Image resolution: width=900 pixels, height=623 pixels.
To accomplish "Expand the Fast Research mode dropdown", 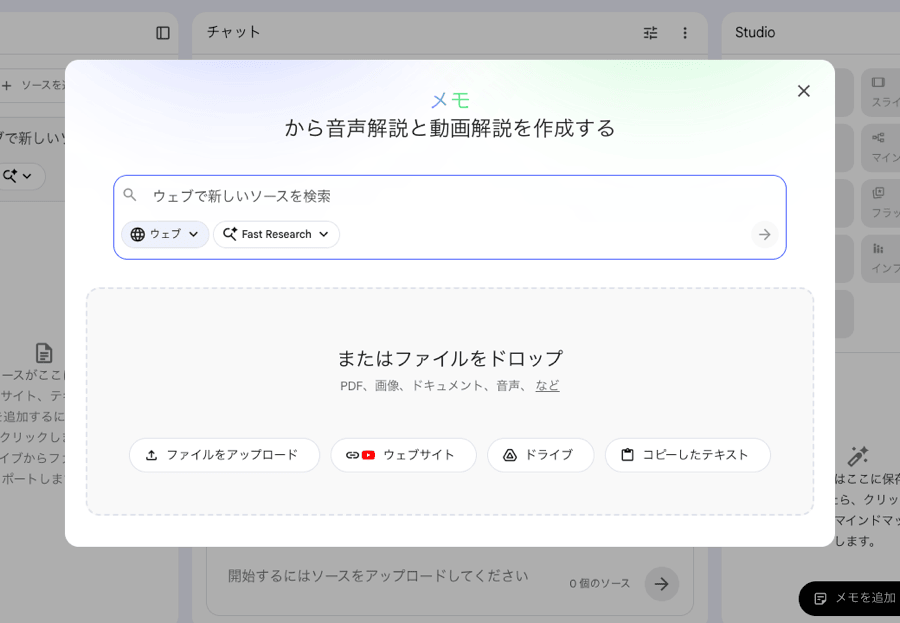I will point(276,234).
